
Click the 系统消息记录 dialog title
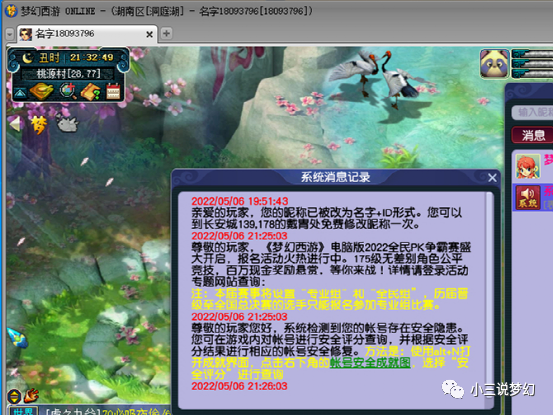point(335,177)
